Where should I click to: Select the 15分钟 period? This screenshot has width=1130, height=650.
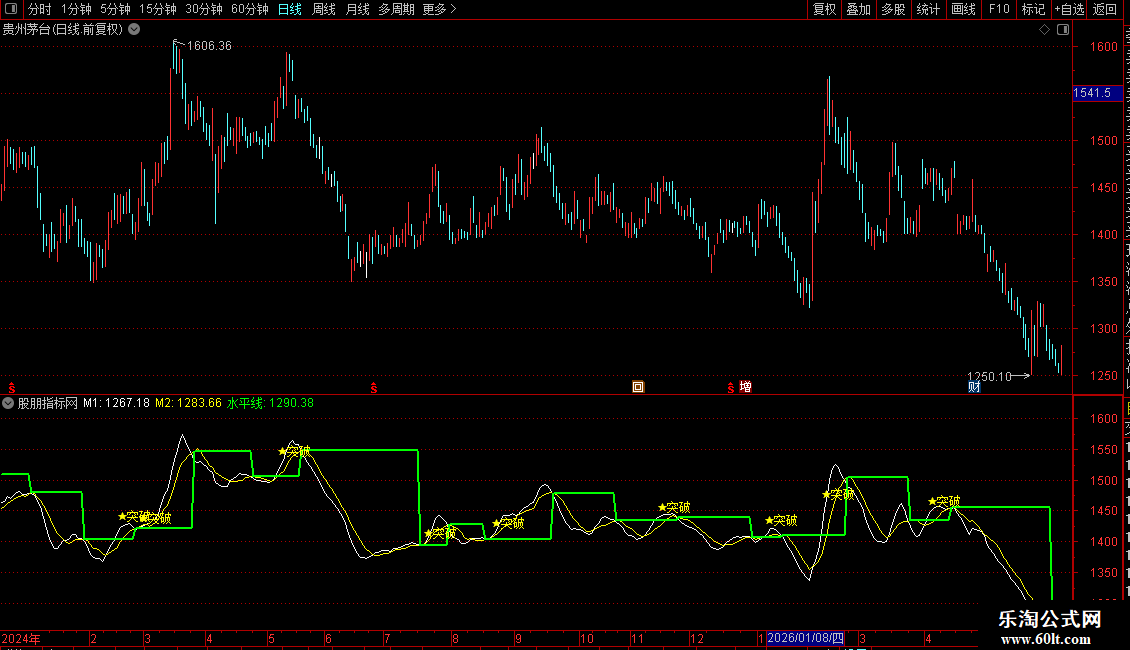click(157, 9)
